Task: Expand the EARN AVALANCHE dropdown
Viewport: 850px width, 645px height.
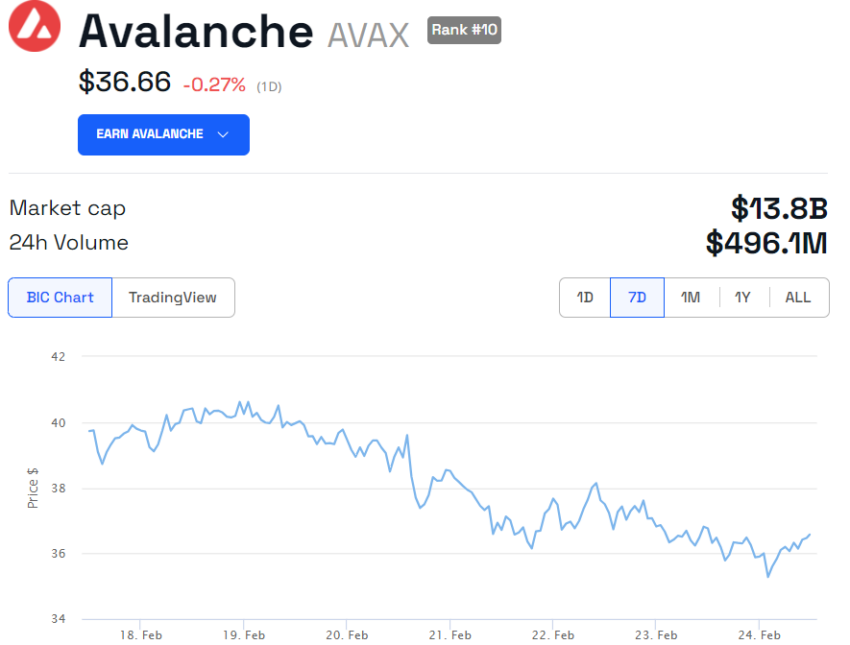Action: [163, 134]
